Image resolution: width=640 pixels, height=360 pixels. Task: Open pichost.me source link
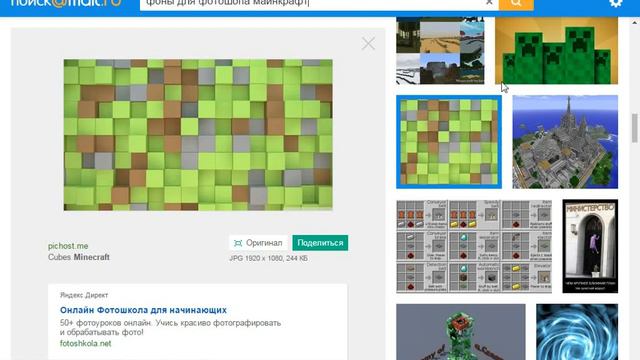68,246
